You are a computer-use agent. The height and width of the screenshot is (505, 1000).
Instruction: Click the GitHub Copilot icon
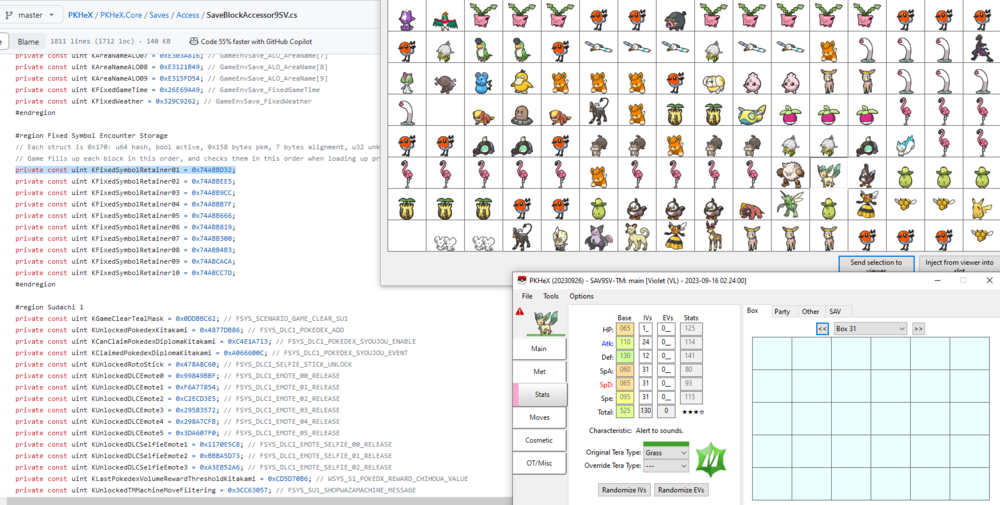tap(194, 41)
